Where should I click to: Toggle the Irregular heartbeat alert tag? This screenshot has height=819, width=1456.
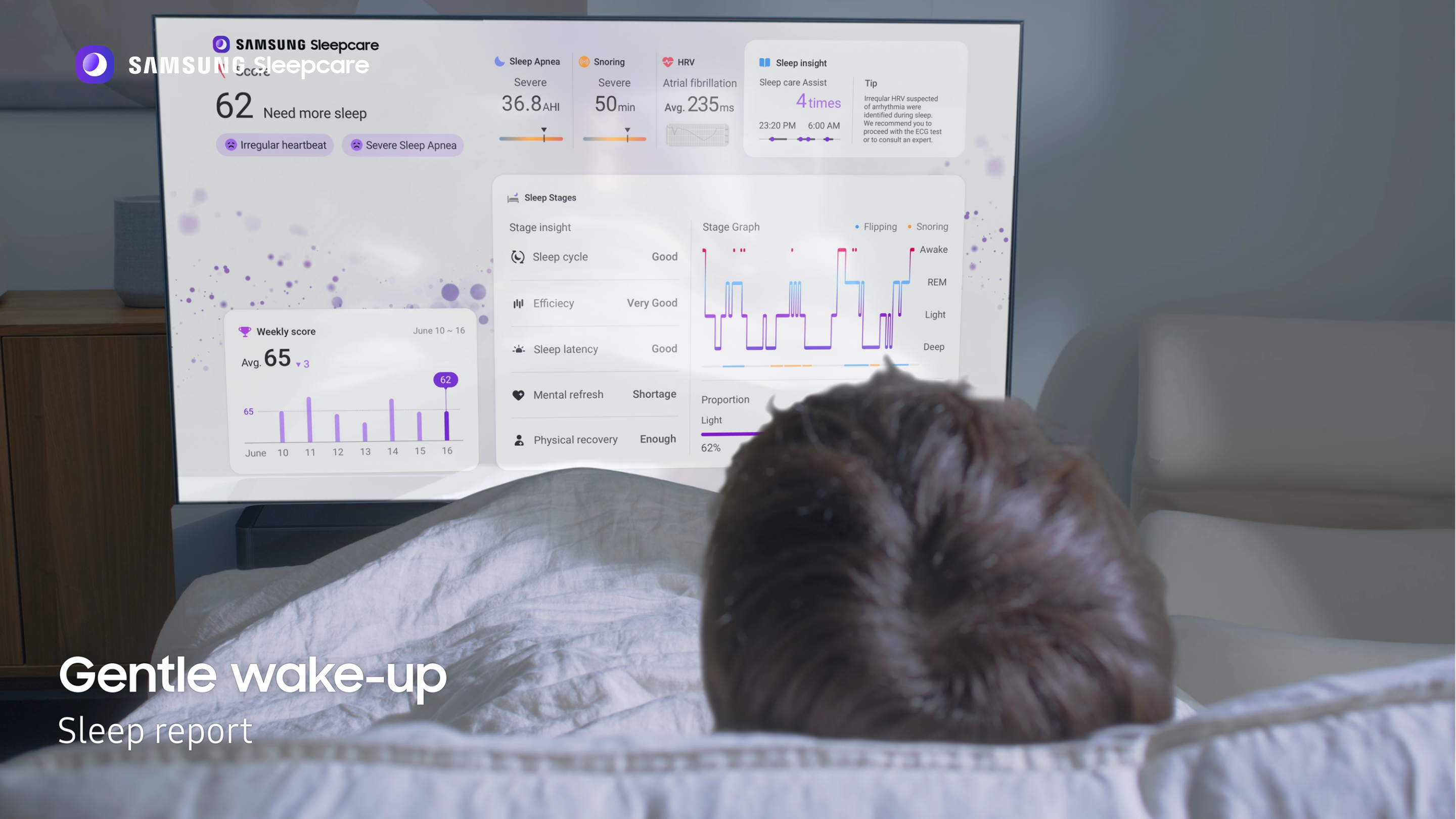tap(276, 144)
